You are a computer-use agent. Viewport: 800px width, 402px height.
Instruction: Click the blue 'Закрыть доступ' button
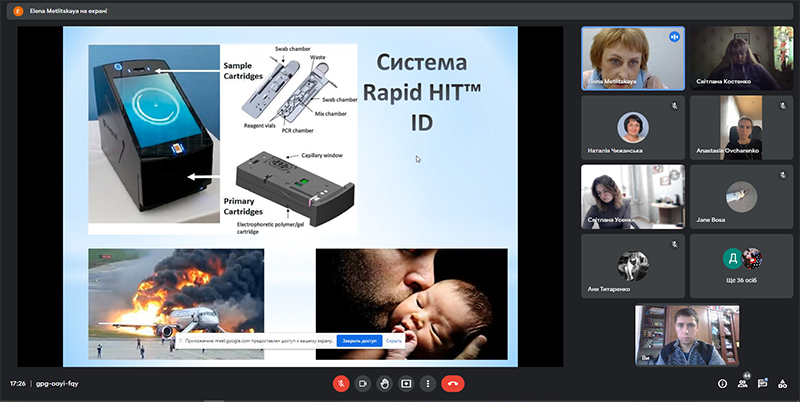(x=359, y=341)
